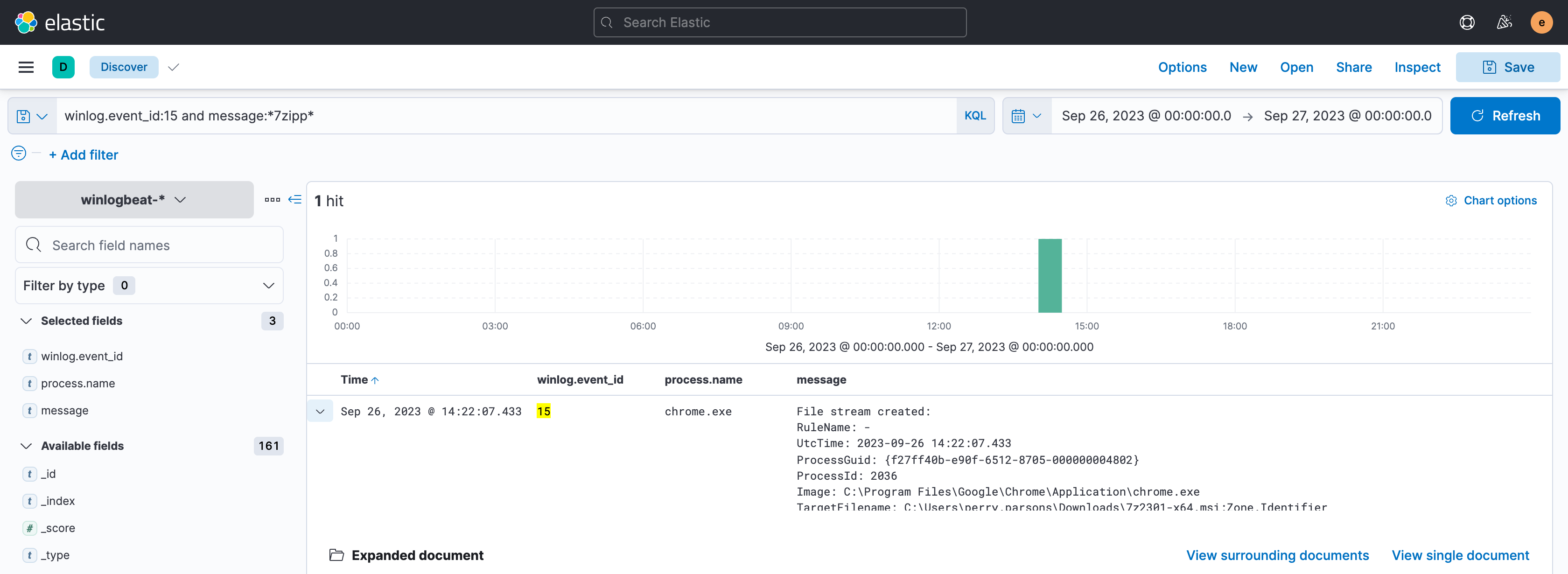Sort by the Time column arrow
This screenshot has width=1568, height=574.
(x=375, y=380)
